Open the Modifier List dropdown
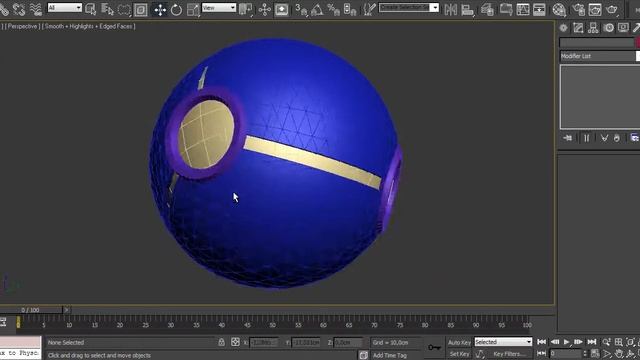This screenshot has height=360, width=640. tap(600, 56)
